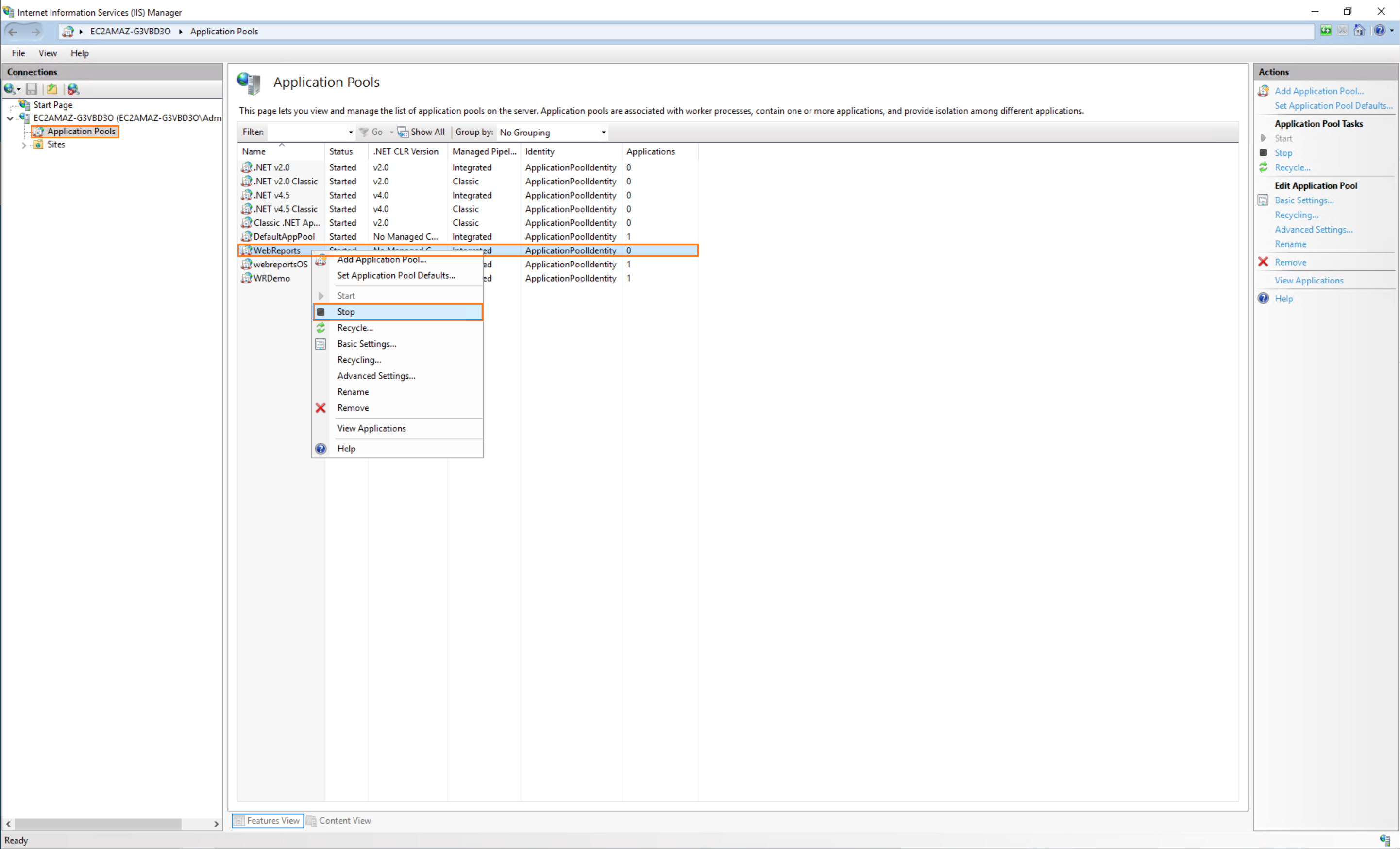Click Recycling... link in Actions pane
Viewport: 1400px width, 849px height.
[x=1297, y=215]
